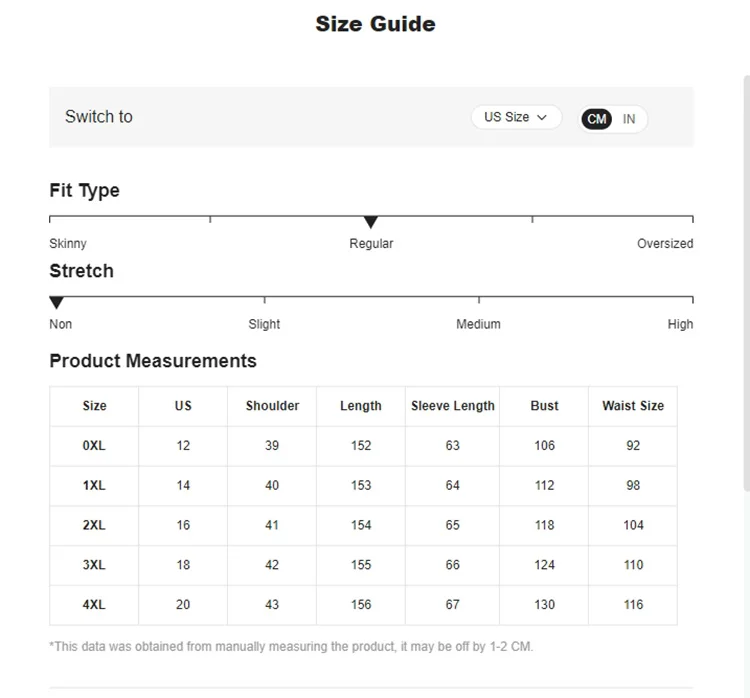Select the 4XL size row label
The image size is (750, 698).
pos(94,605)
